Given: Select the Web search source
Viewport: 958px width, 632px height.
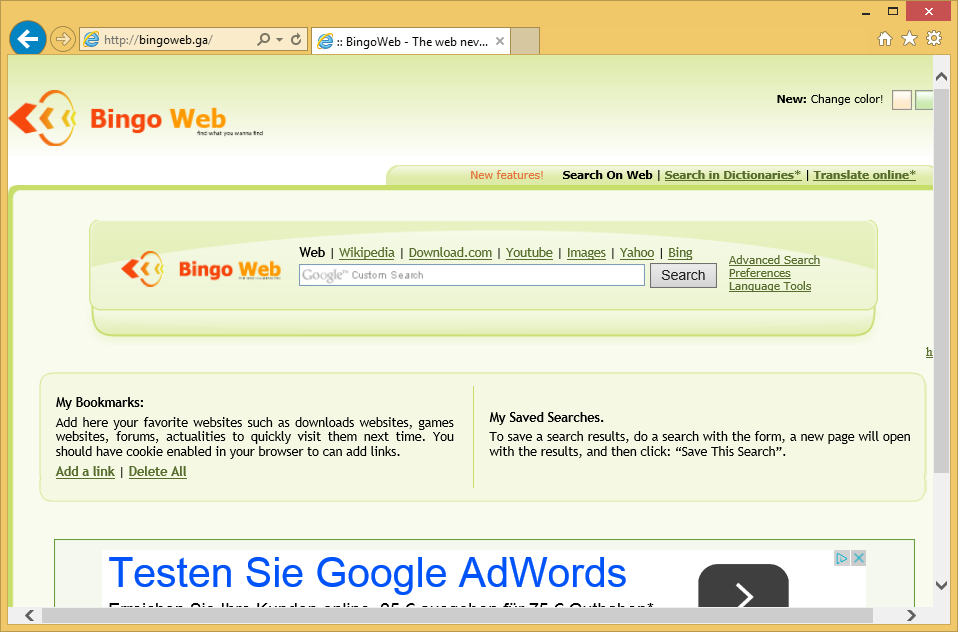Looking at the screenshot, I should click(x=312, y=252).
